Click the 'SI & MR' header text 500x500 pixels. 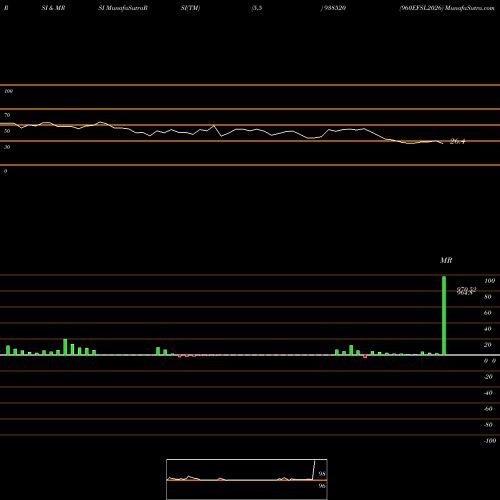53,8
